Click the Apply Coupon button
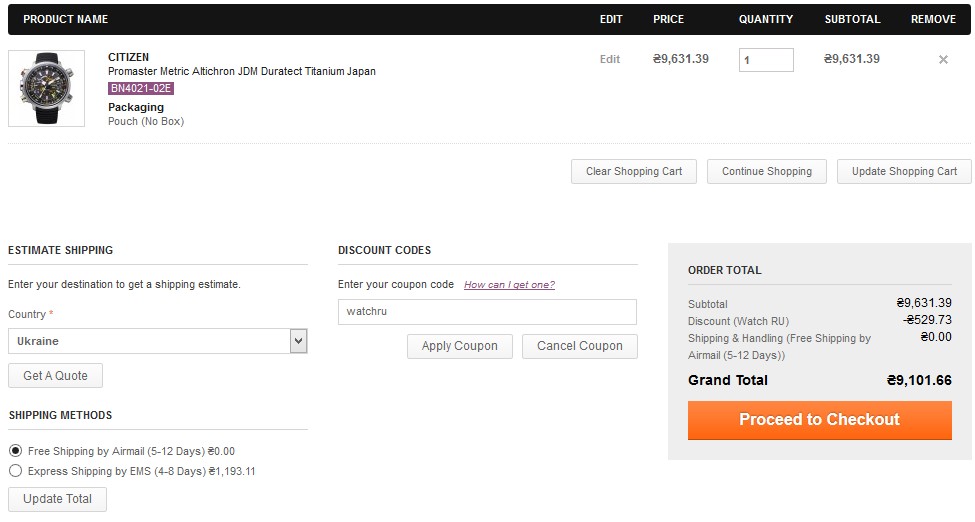 pyautogui.click(x=459, y=346)
